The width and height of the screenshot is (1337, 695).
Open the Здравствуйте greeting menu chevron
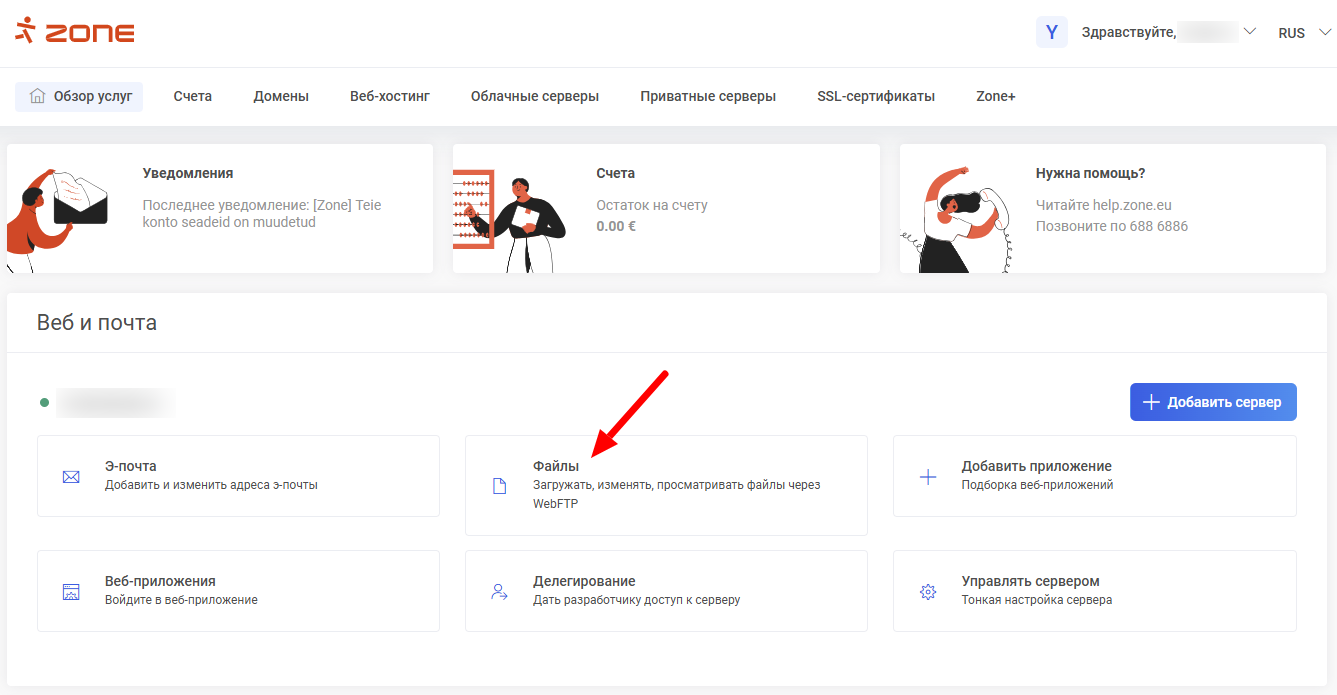[x=1249, y=31]
